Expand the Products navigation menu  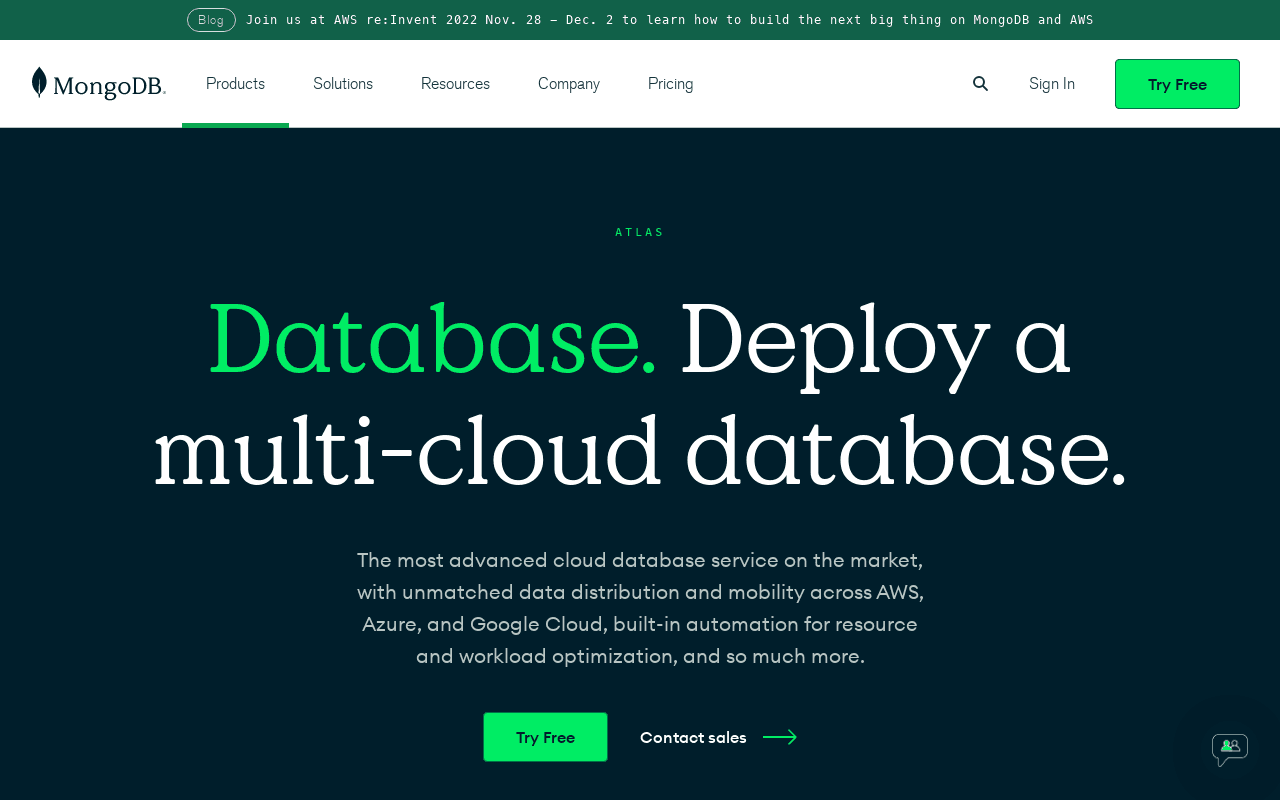click(x=235, y=84)
